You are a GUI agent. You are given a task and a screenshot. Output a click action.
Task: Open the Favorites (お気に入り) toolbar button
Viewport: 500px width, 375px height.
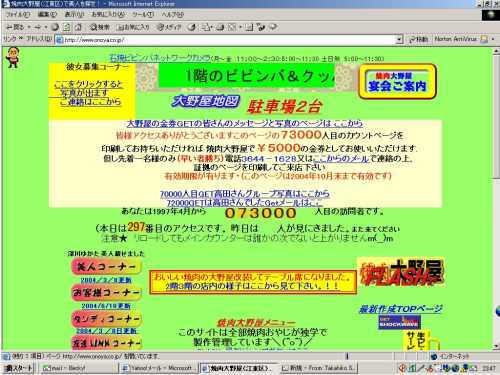click(x=134, y=27)
